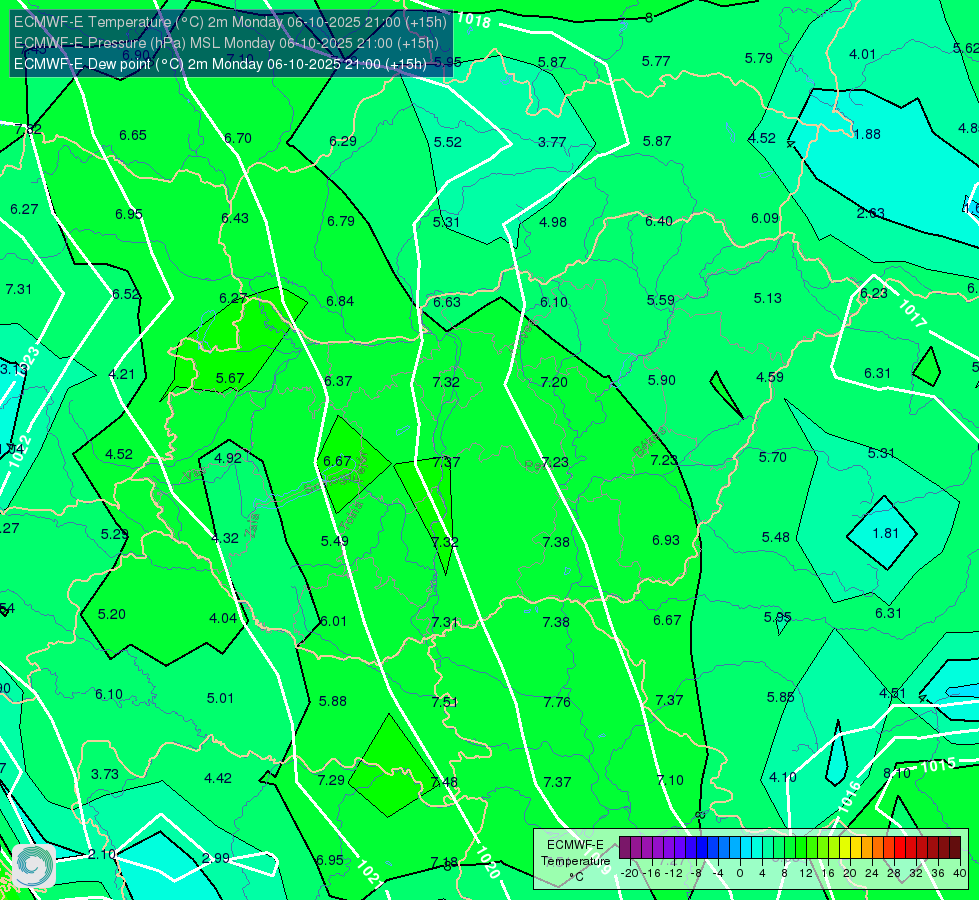Click the temperature value '4.04'
979x900 pixels.
[x=223, y=618]
